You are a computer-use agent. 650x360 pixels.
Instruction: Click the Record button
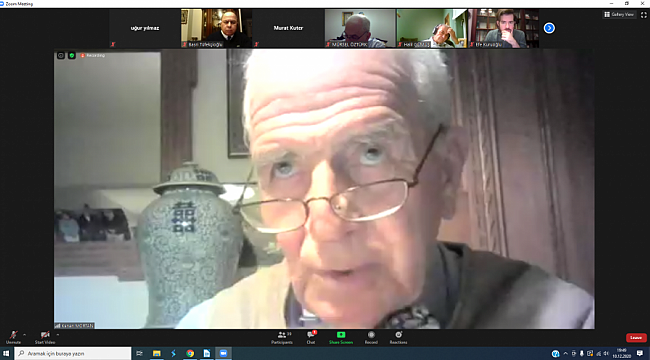coord(371,338)
